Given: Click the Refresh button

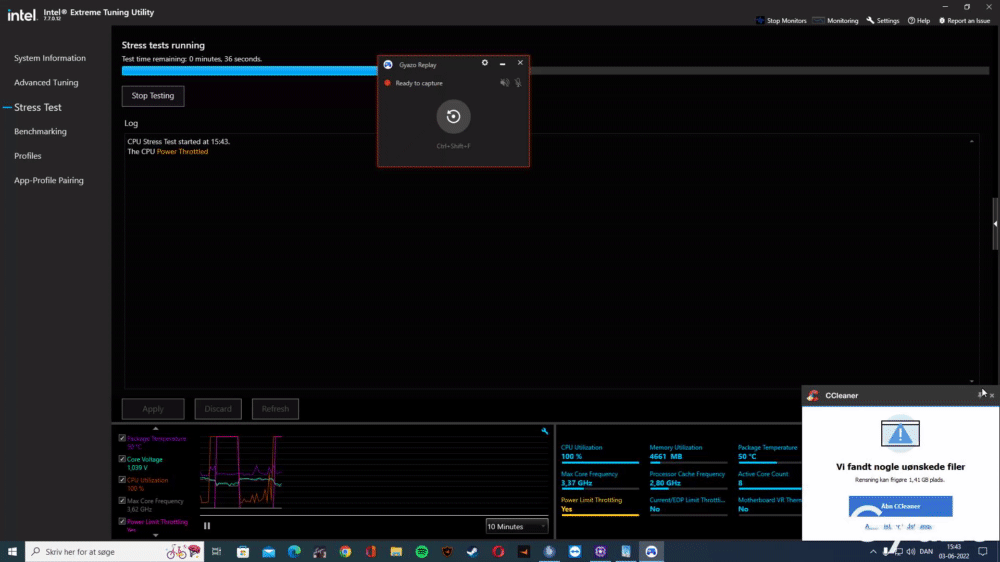Looking at the screenshot, I should [276, 409].
